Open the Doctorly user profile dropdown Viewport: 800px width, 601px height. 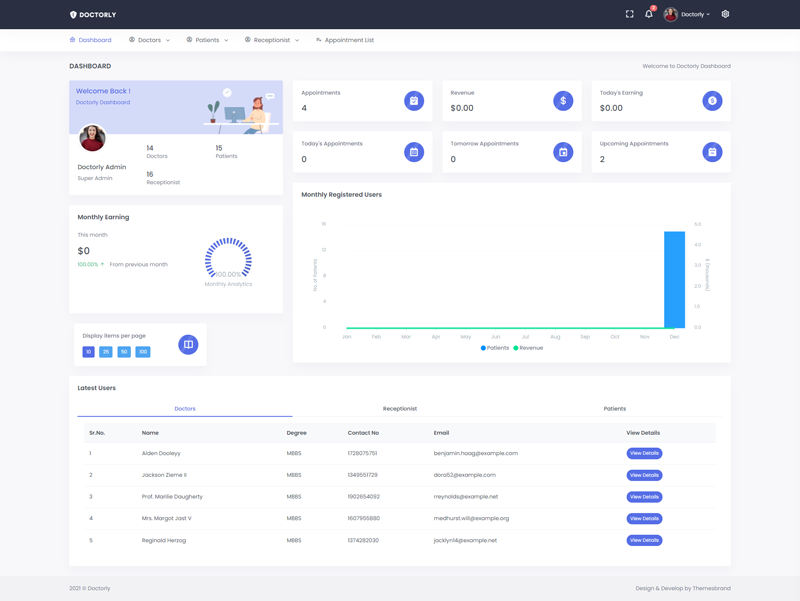tap(688, 15)
